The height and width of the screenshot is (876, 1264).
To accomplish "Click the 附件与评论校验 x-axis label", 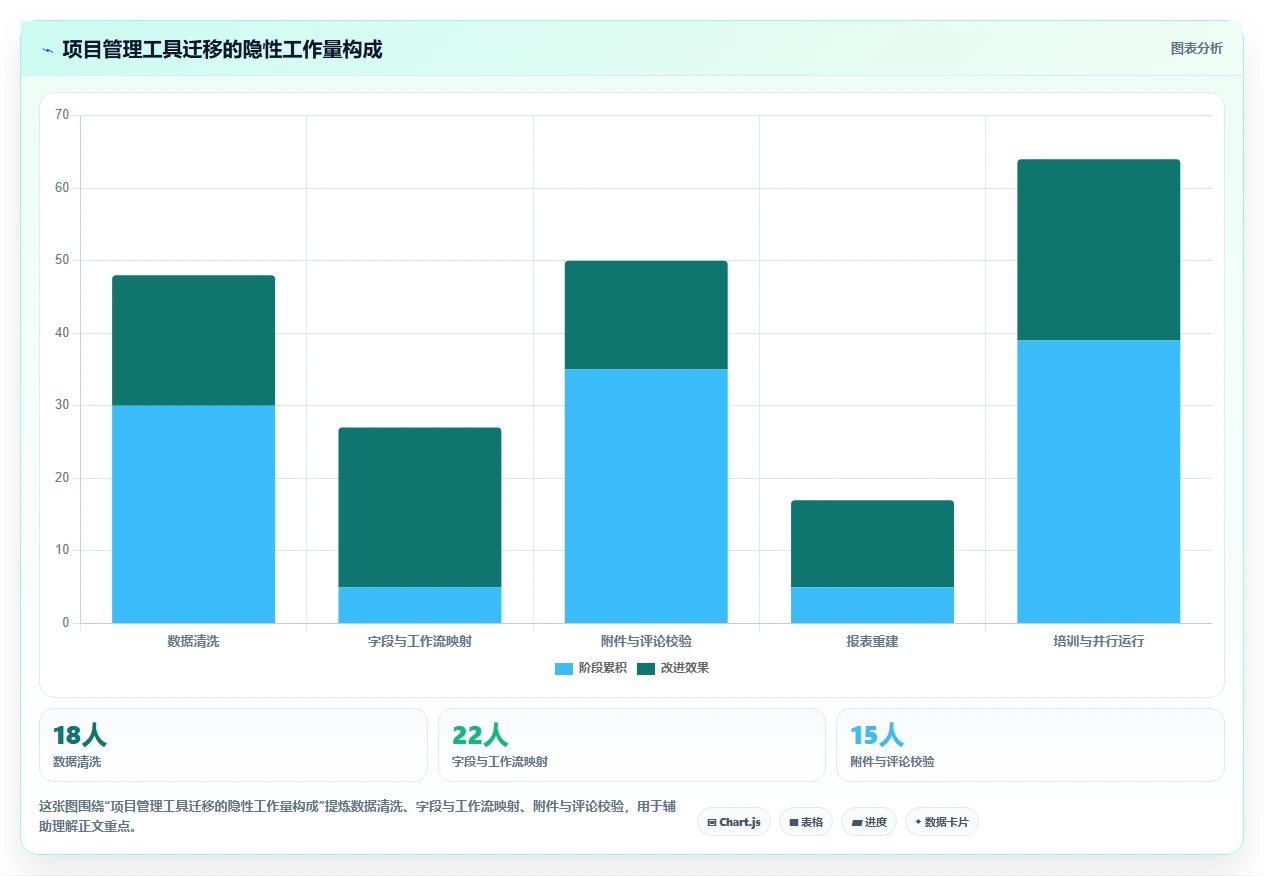I will coord(646,641).
